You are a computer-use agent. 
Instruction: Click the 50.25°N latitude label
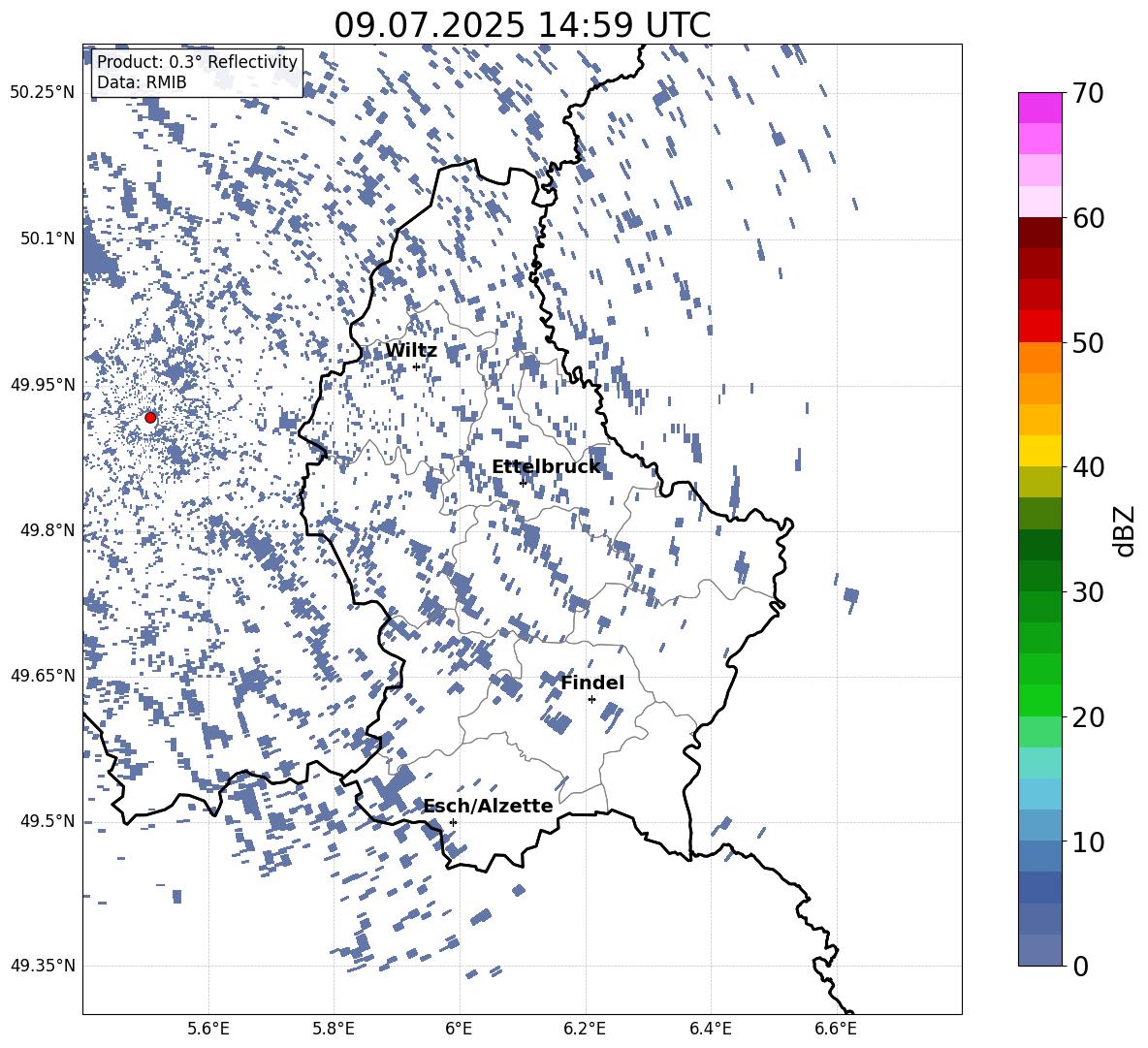point(43,92)
